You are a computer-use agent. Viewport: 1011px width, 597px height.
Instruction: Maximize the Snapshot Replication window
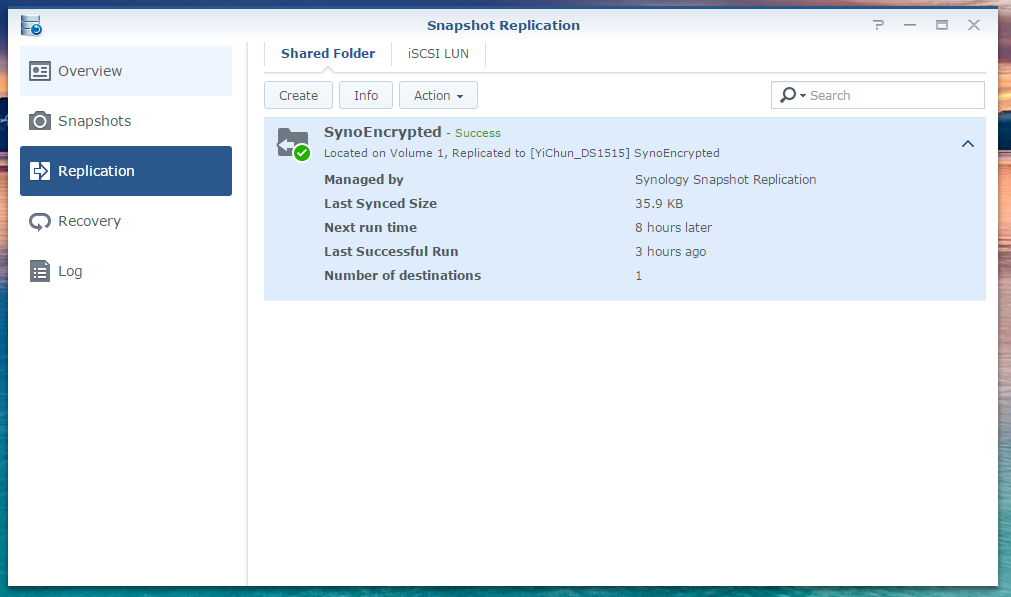942,25
